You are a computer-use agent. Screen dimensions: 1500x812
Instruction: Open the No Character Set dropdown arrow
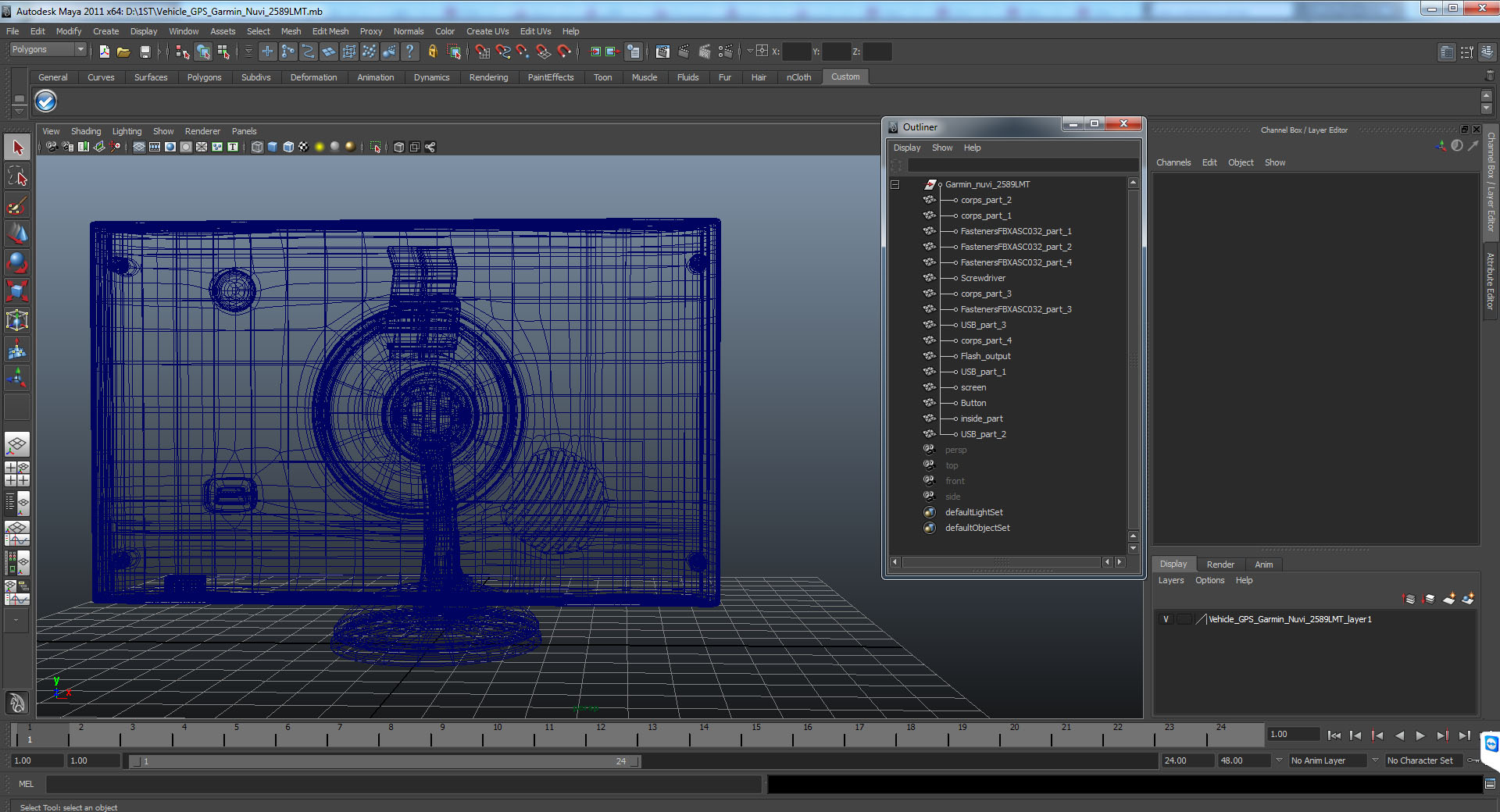(x=1375, y=760)
